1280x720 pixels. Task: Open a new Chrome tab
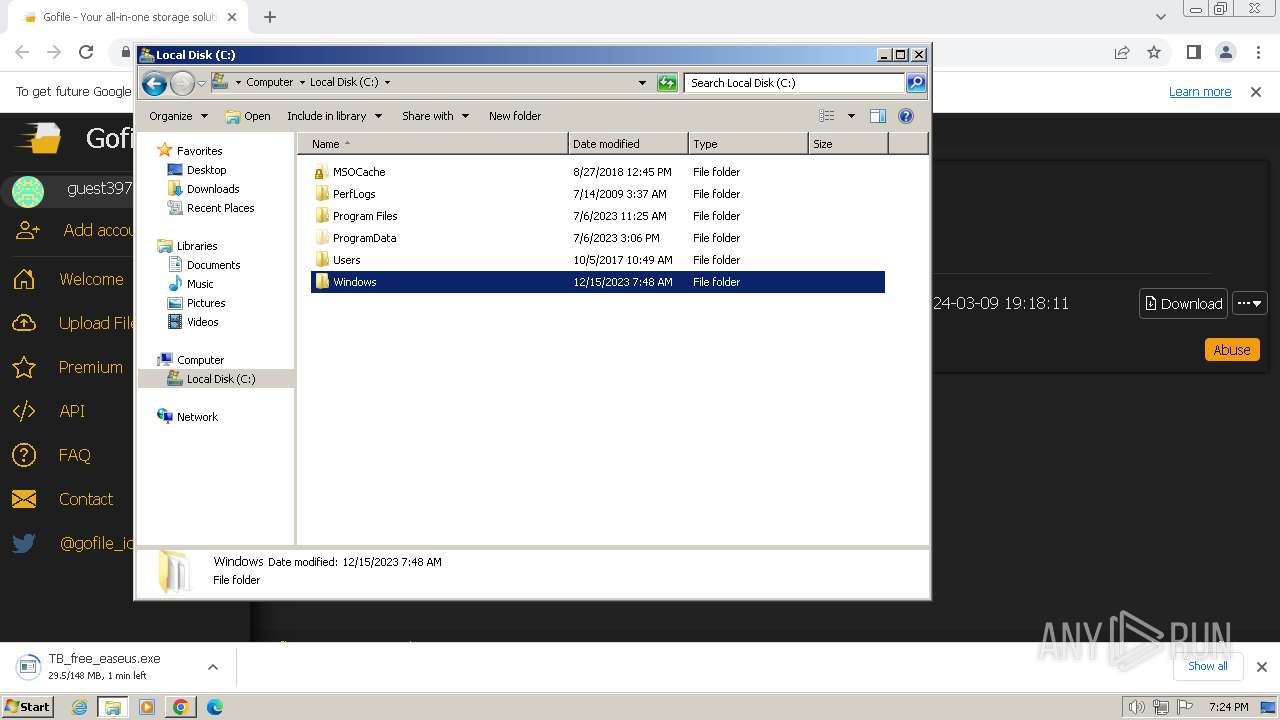(270, 16)
